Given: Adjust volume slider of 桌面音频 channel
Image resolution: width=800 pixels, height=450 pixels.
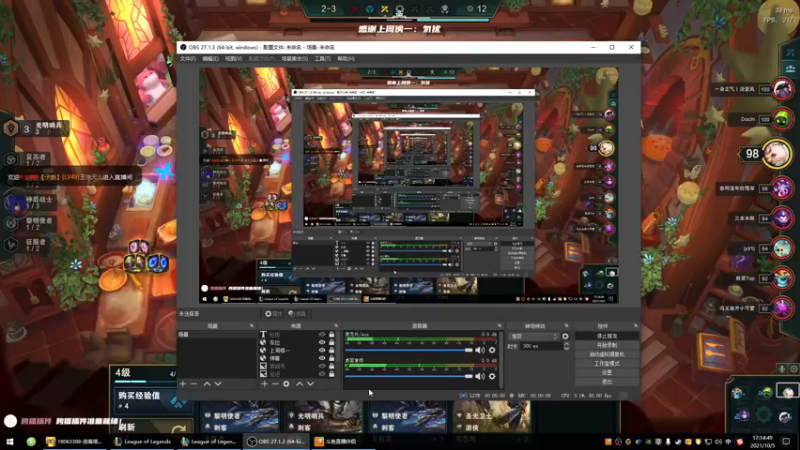Looking at the screenshot, I should pos(409,377).
